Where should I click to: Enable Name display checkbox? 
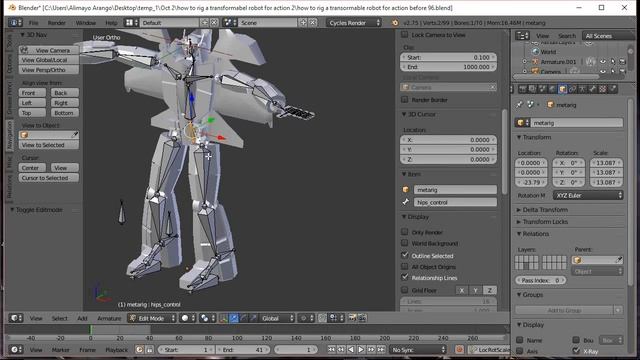[520, 340]
